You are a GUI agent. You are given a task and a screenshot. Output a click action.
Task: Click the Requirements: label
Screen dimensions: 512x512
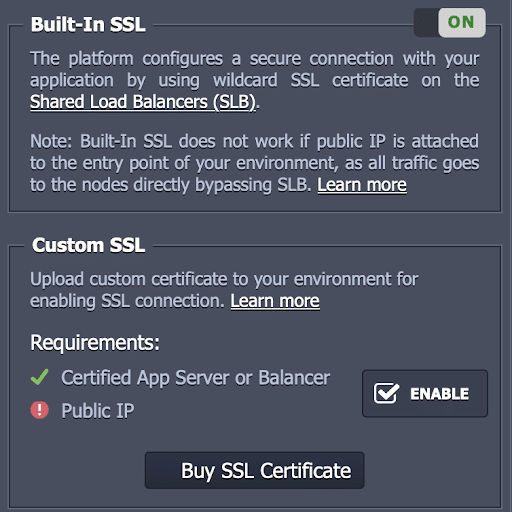tap(95, 343)
